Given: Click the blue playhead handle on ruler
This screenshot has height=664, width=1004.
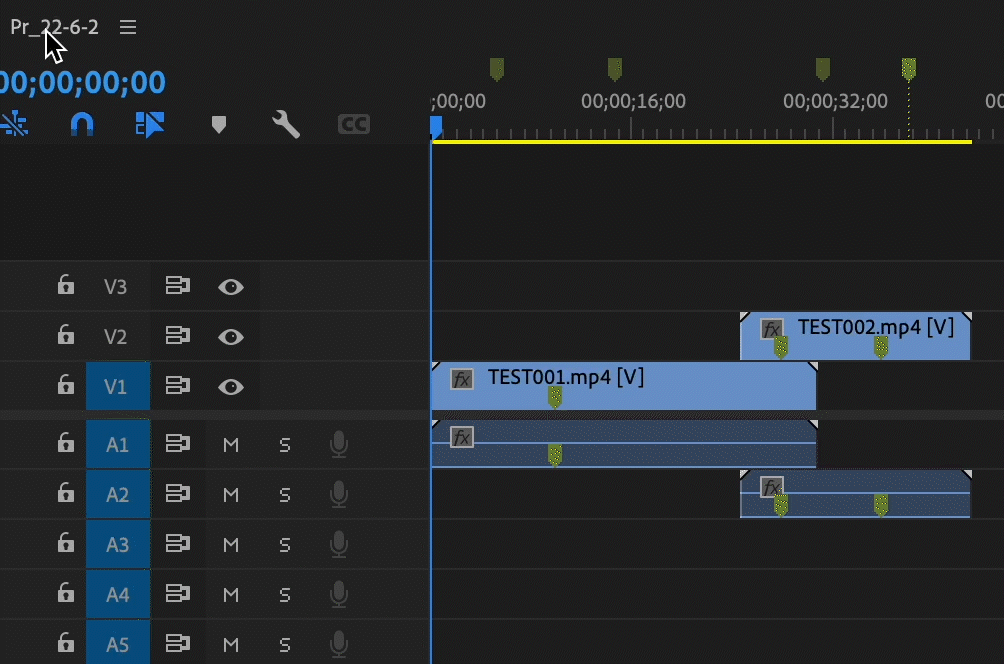Looking at the screenshot, I should [x=436, y=126].
